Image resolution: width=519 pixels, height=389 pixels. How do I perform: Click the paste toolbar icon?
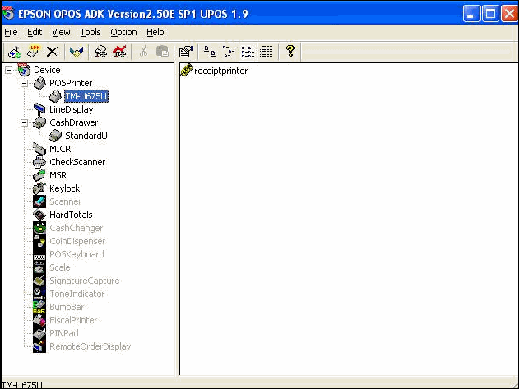(162, 52)
